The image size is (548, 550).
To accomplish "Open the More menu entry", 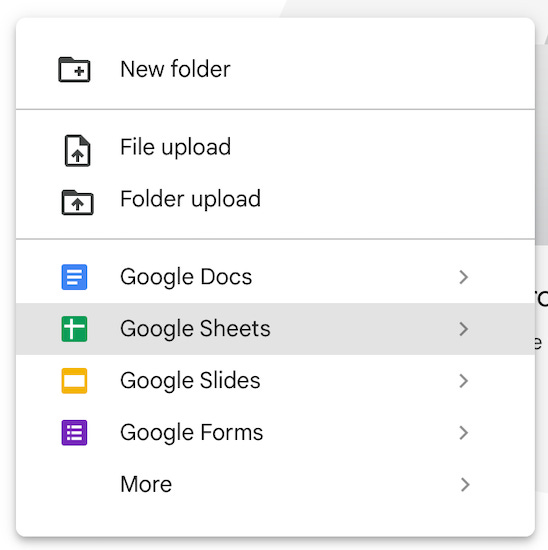I will point(275,484).
